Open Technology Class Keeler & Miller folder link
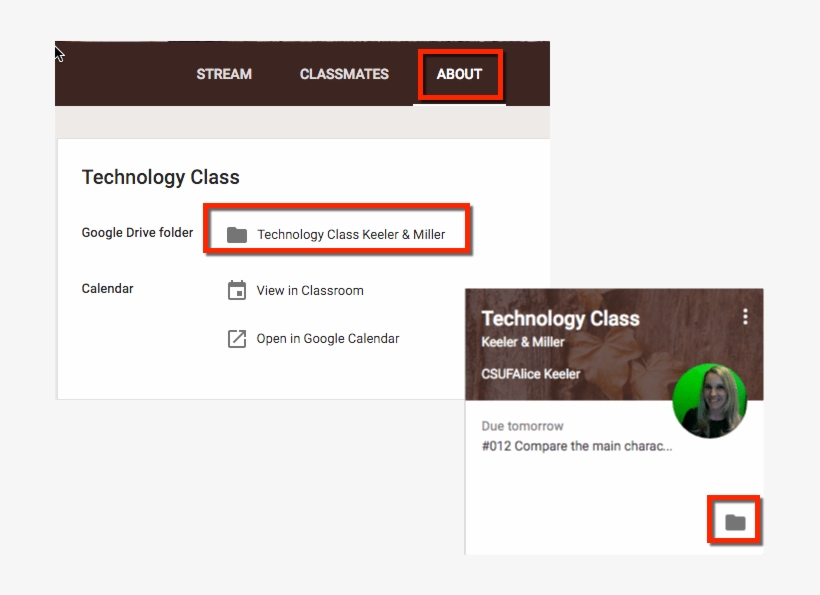This screenshot has height=595, width=820. [351, 234]
